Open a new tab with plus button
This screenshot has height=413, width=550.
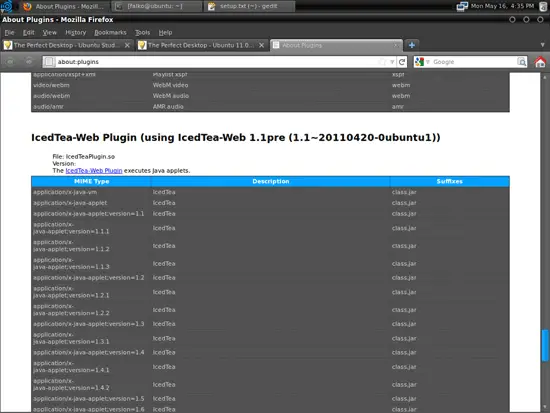coord(412,45)
